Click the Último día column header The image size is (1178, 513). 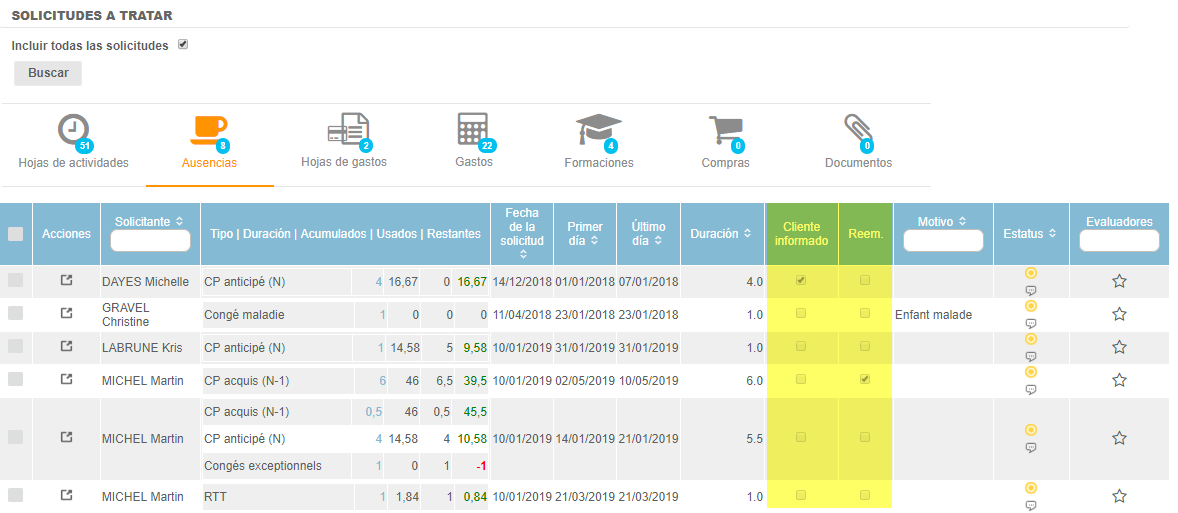[648, 234]
